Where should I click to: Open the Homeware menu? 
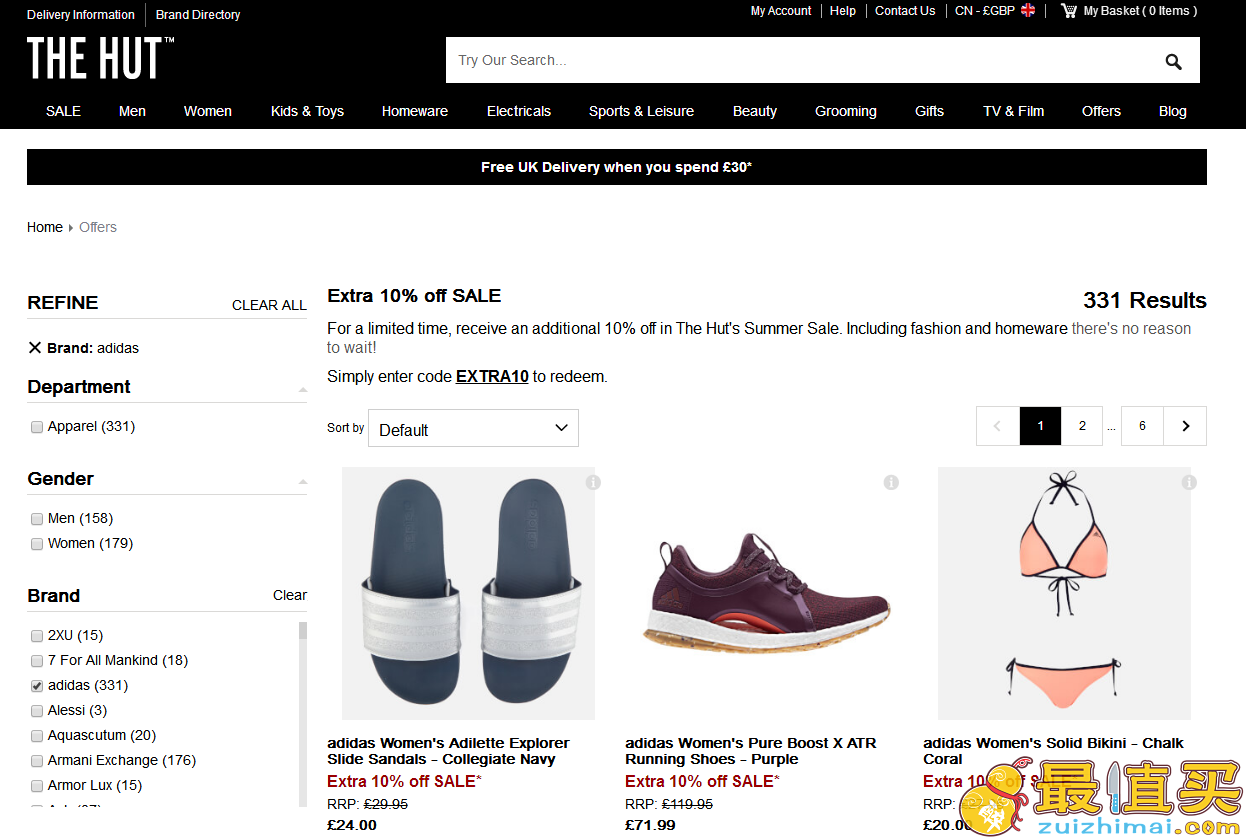point(415,111)
